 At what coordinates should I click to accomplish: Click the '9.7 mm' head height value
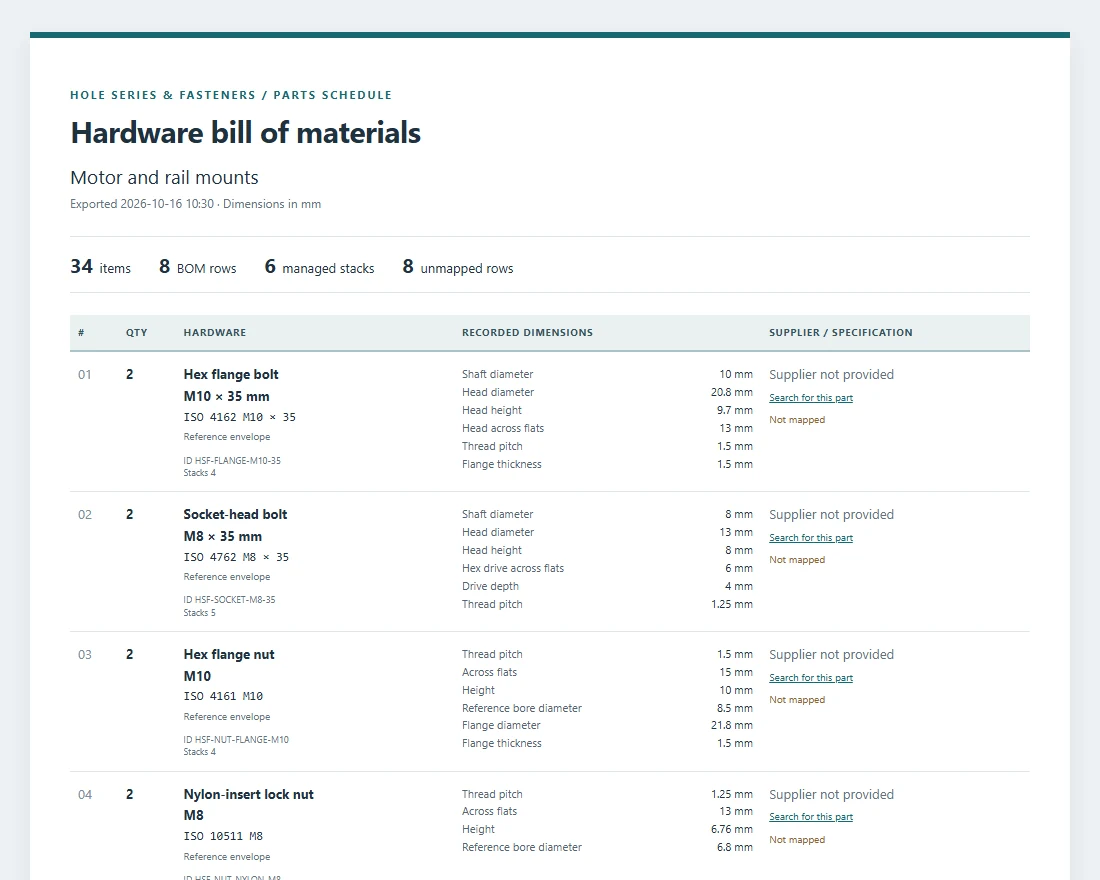click(x=735, y=411)
